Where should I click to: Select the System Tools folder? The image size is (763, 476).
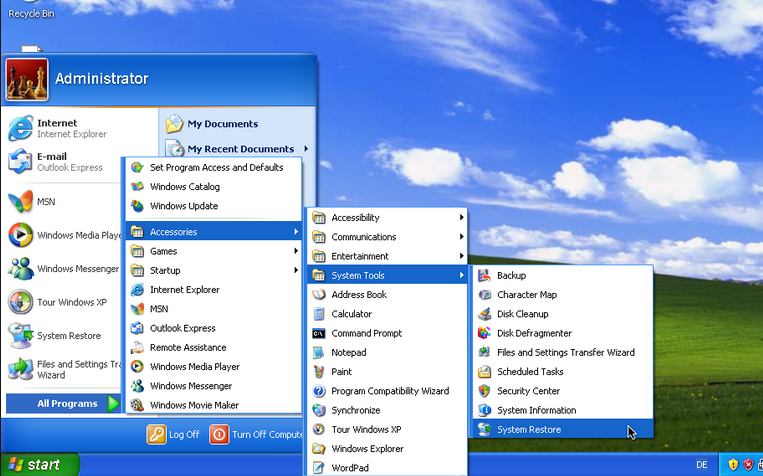tap(387, 275)
